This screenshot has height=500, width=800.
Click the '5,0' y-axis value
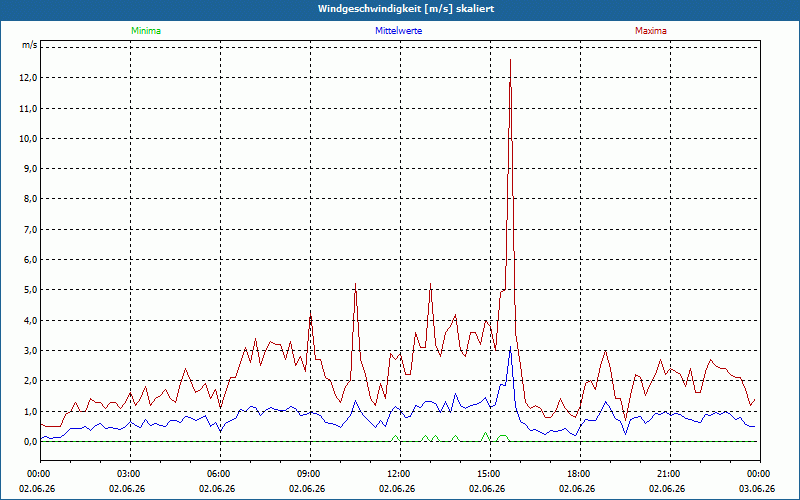[31, 289]
